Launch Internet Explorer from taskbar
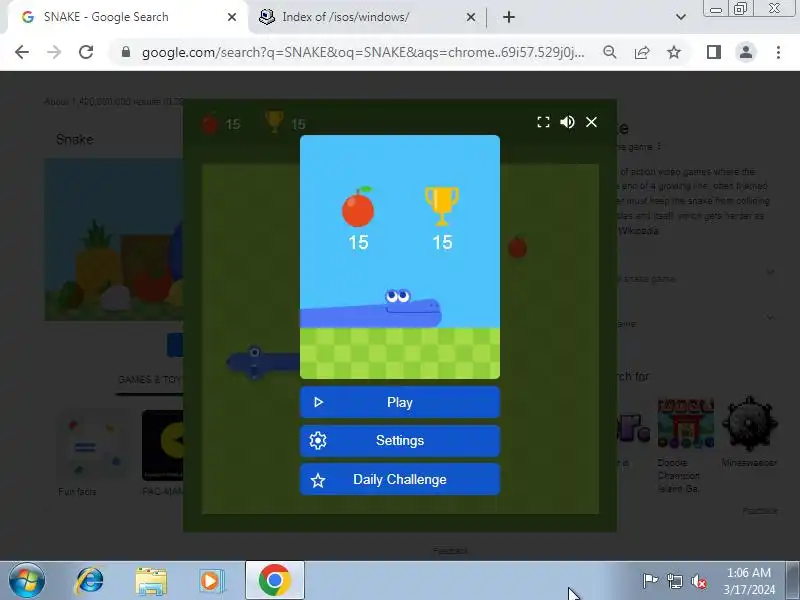The width and height of the screenshot is (800, 600). (89, 581)
